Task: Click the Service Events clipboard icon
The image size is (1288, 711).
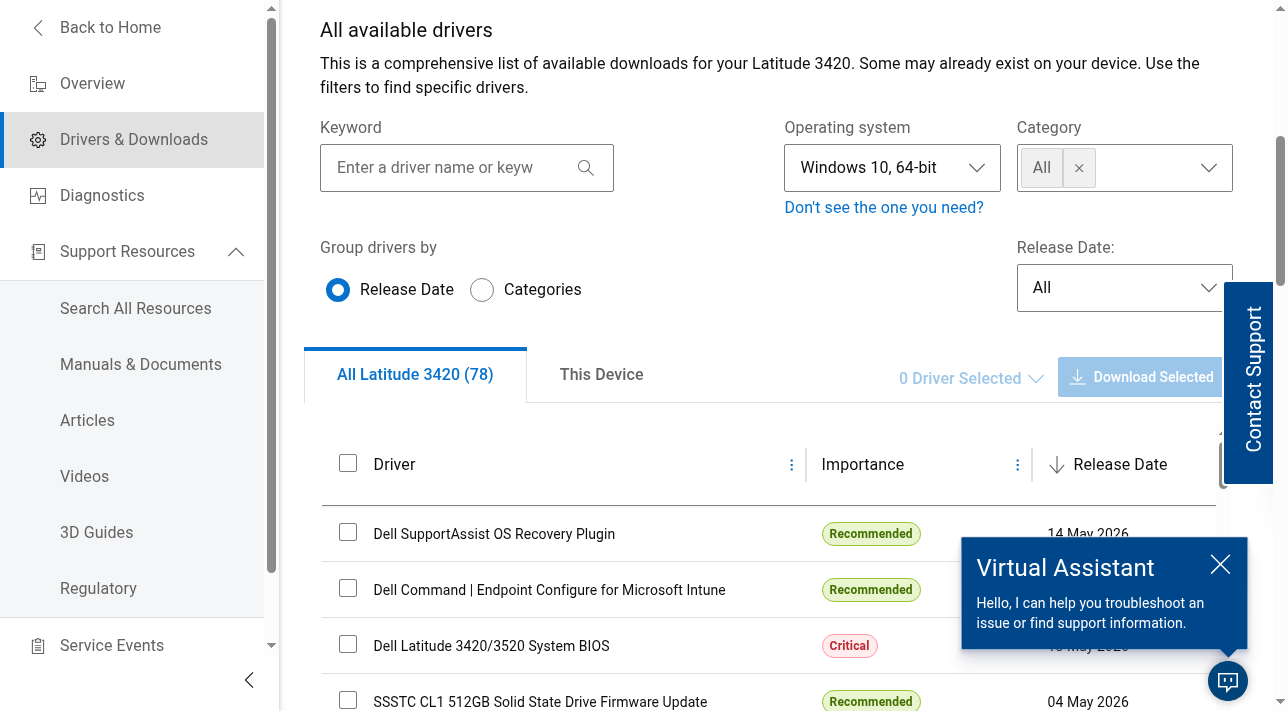Action: (x=38, y=646)
